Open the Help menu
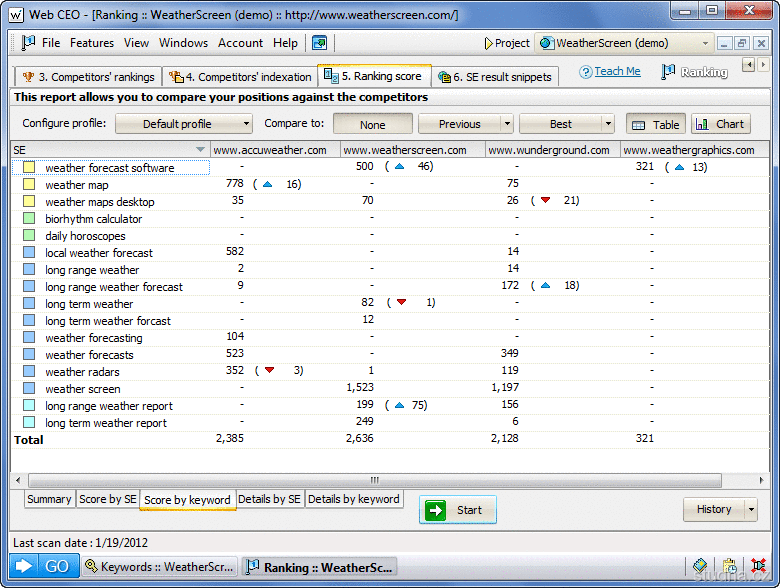The width and height of the screenshot is (780, 588). (285, 43)
